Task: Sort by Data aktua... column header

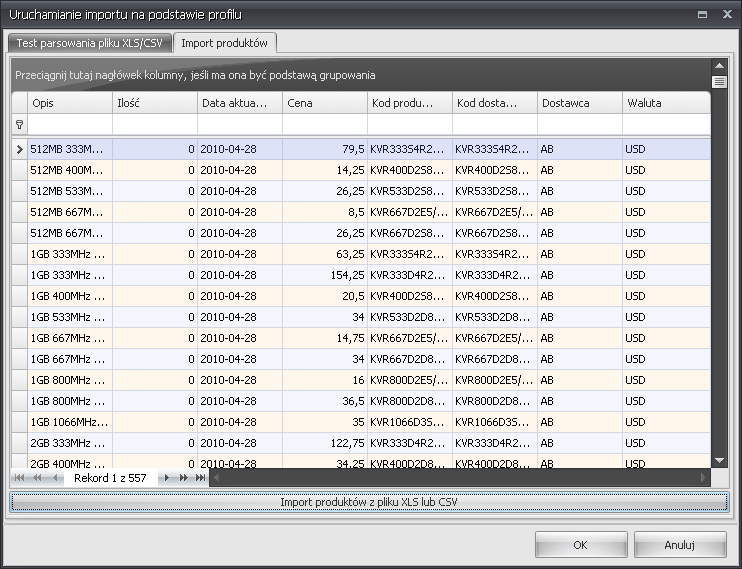Action: tap(240, 103)
